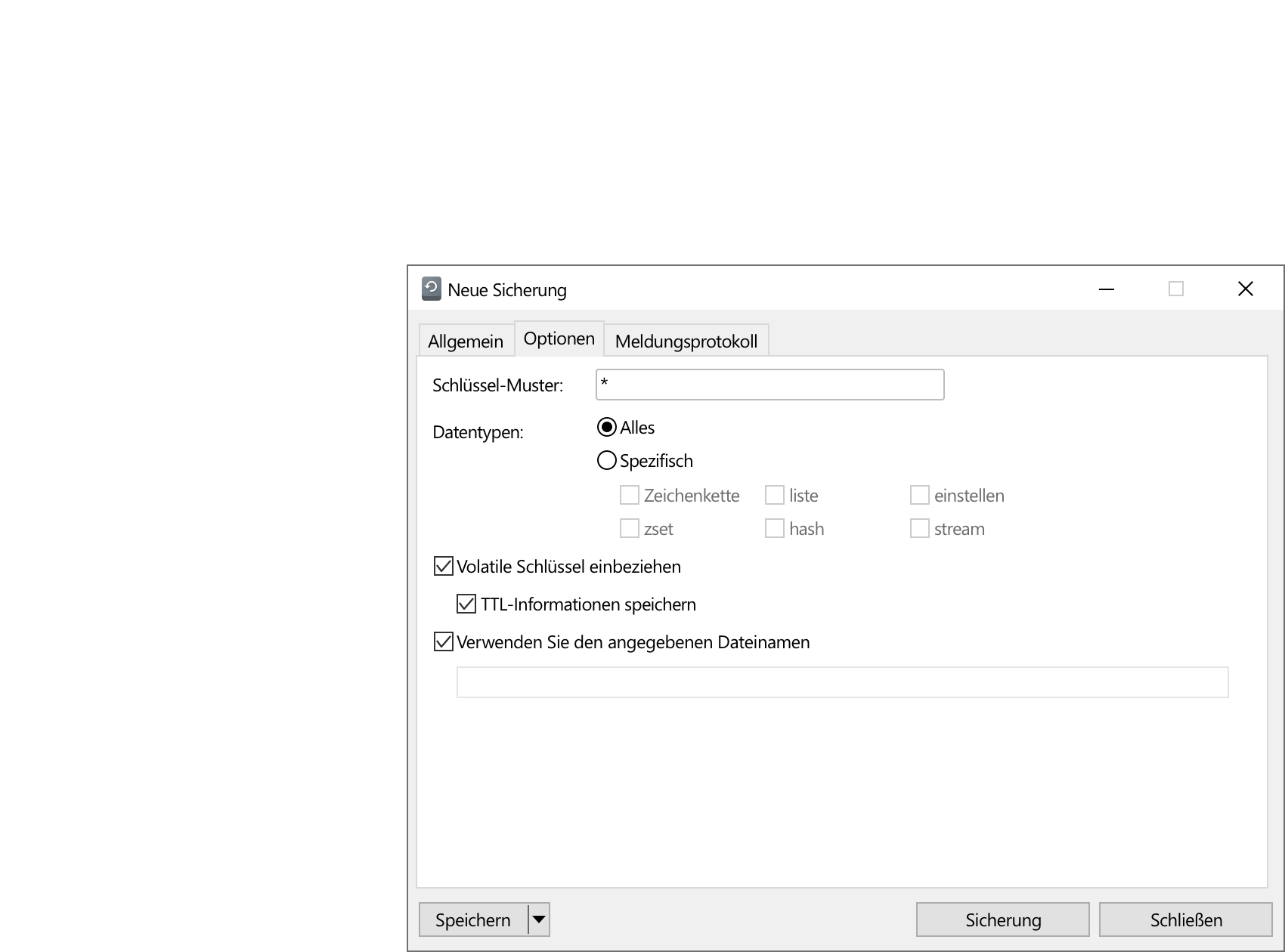Click the Neue Sicherung window icon
The image size is (1285, 952).
coord(431,289)
